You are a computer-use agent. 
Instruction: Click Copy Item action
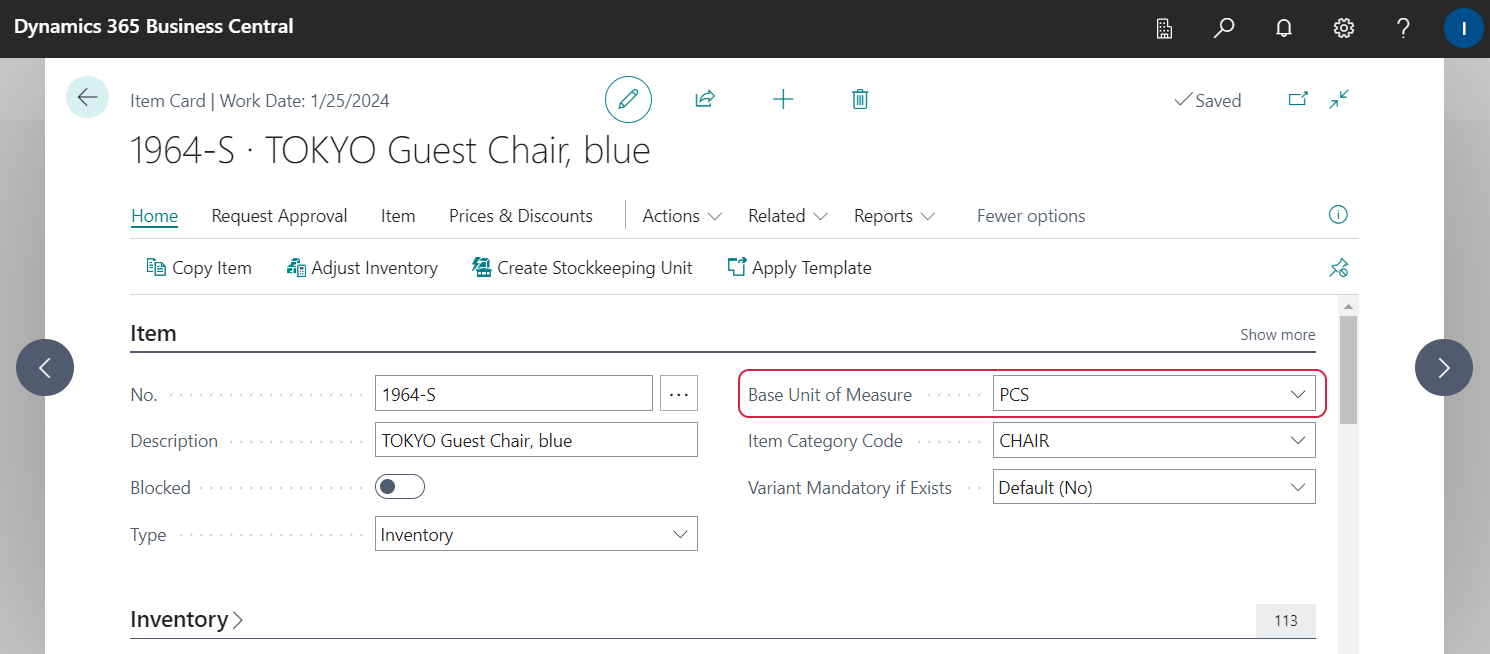click(199, 268)
